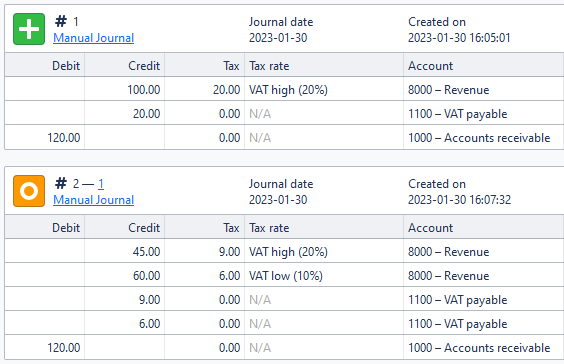
Task: Click the hash icon next to journal number 1
Action: pyautogui.click(x=61, y=22)
